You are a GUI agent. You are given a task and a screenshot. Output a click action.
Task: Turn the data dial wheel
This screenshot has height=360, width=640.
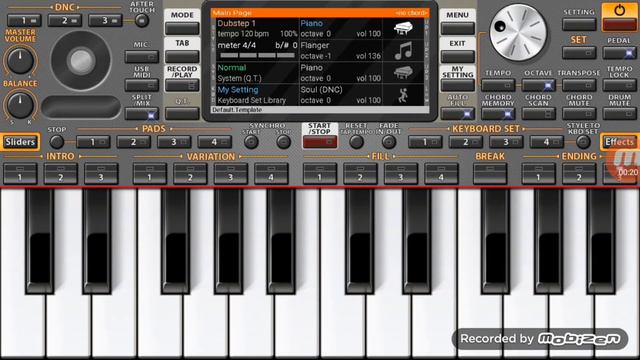(518, 33)
